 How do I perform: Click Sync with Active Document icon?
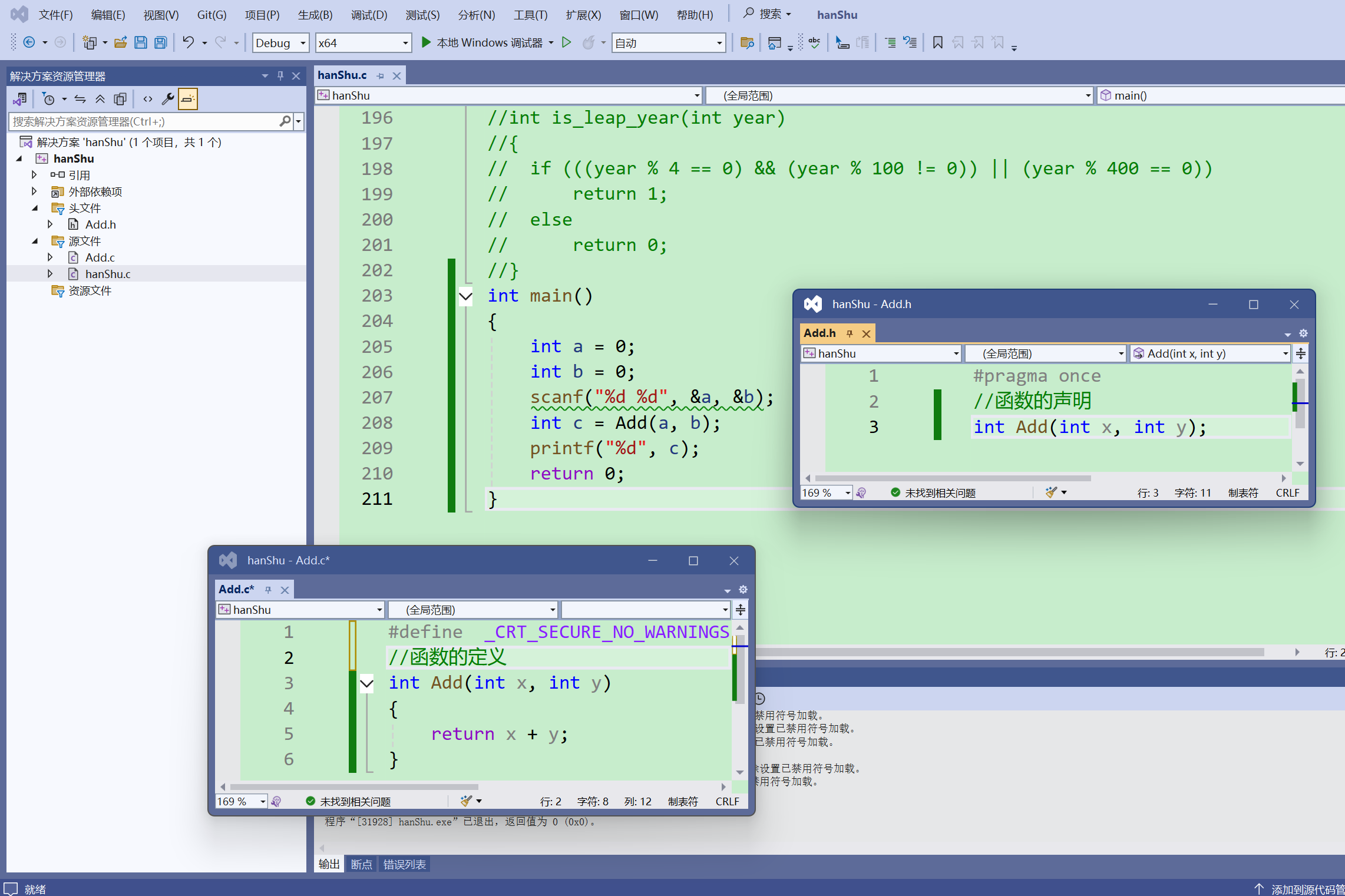tap(80, 99)
